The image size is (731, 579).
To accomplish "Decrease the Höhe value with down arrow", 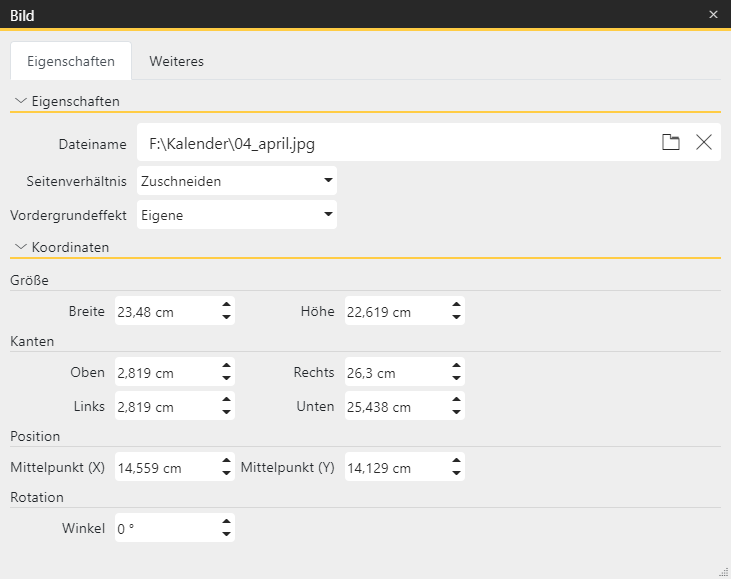I will (457, 318).
